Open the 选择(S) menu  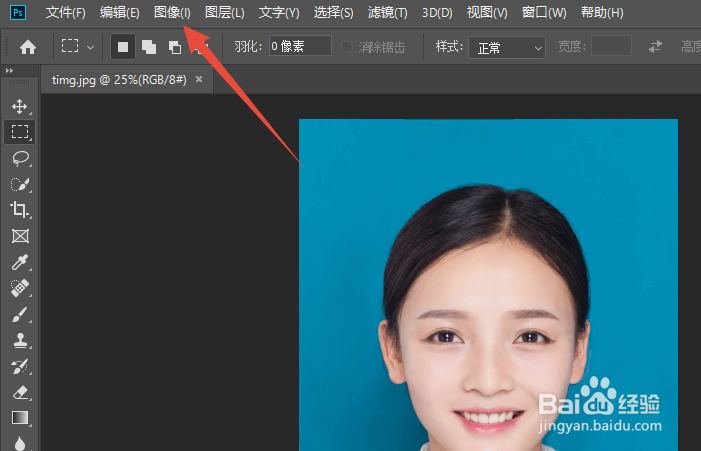334,13
